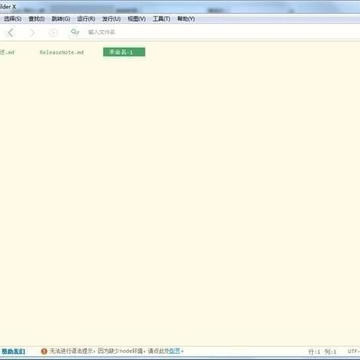
Task: Click the 列:1 status bar entry
Action: [x=330, y=352]
